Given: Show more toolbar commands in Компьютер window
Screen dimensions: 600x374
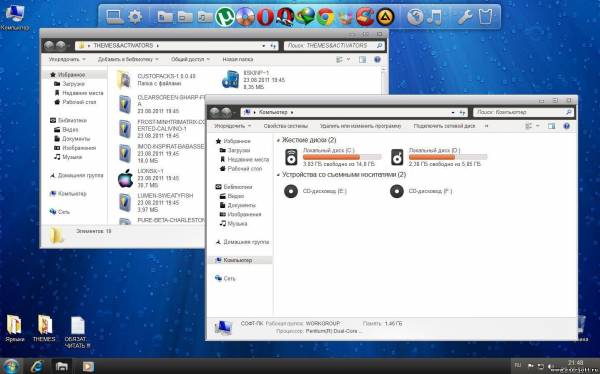Looking at the screenshot, I should click(486, 126).
